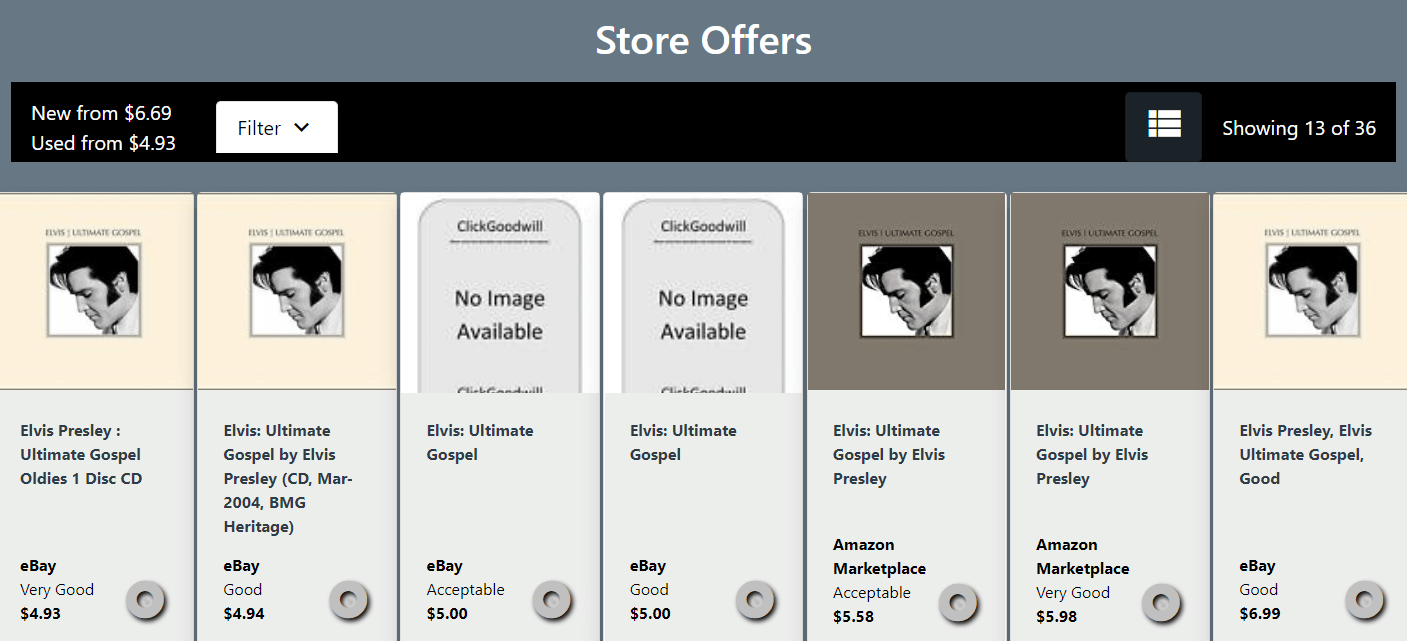
Task: Click disc icon on Acceptable $5.00 offer
Action: pos(552,600)
